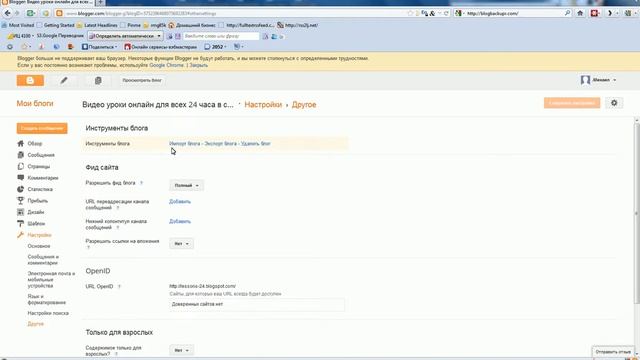Open 'Сообщения' in the sidebar

pos(41,155)
